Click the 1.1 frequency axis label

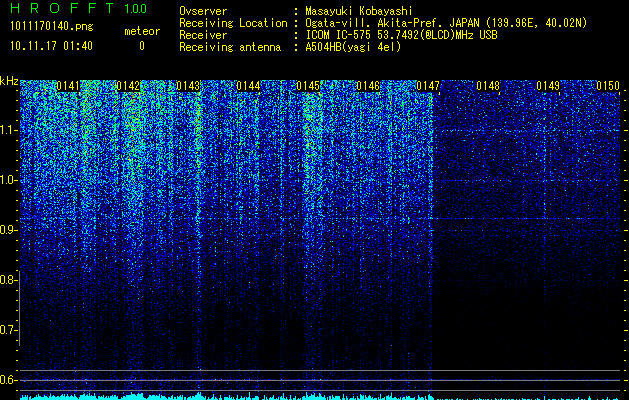8,130
